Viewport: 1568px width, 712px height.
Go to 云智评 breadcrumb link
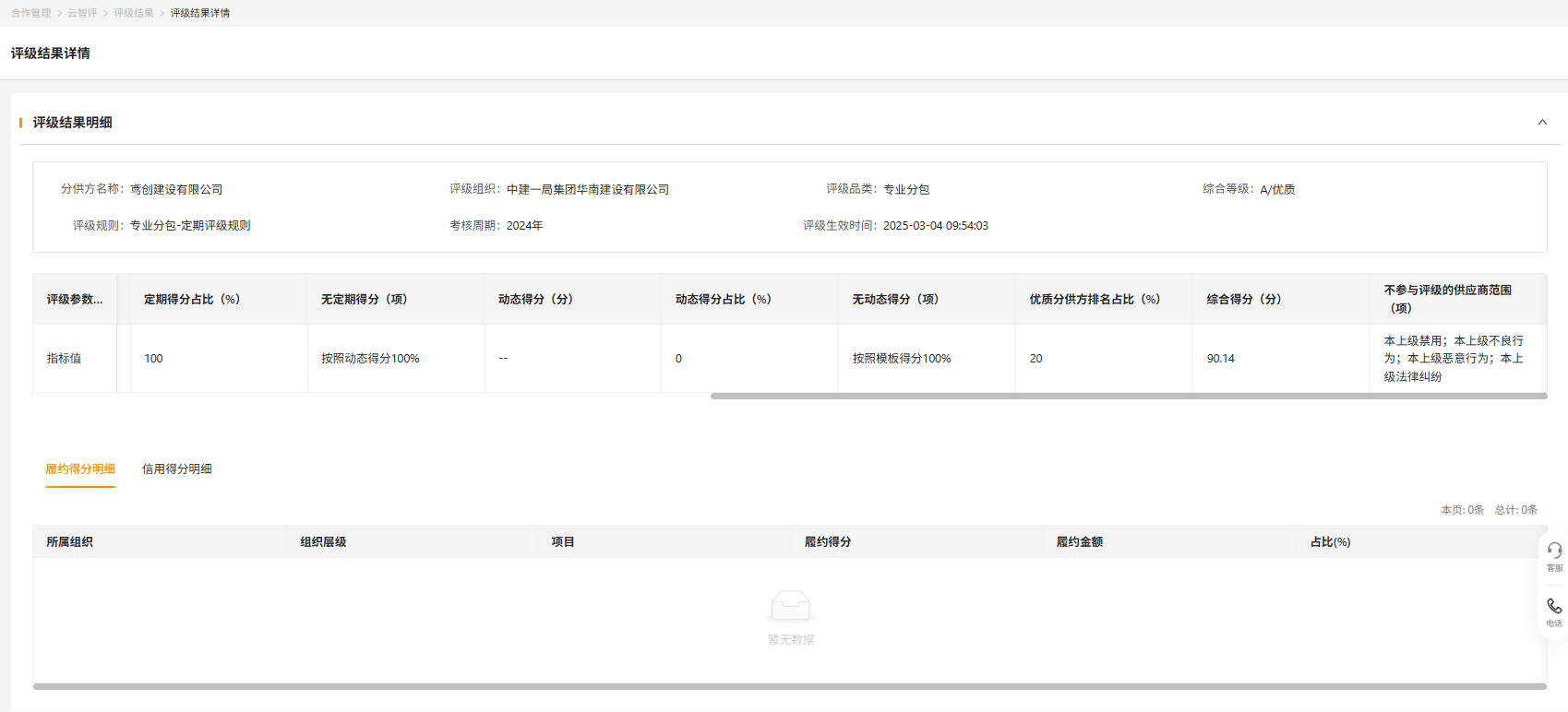tap(82, 13)
